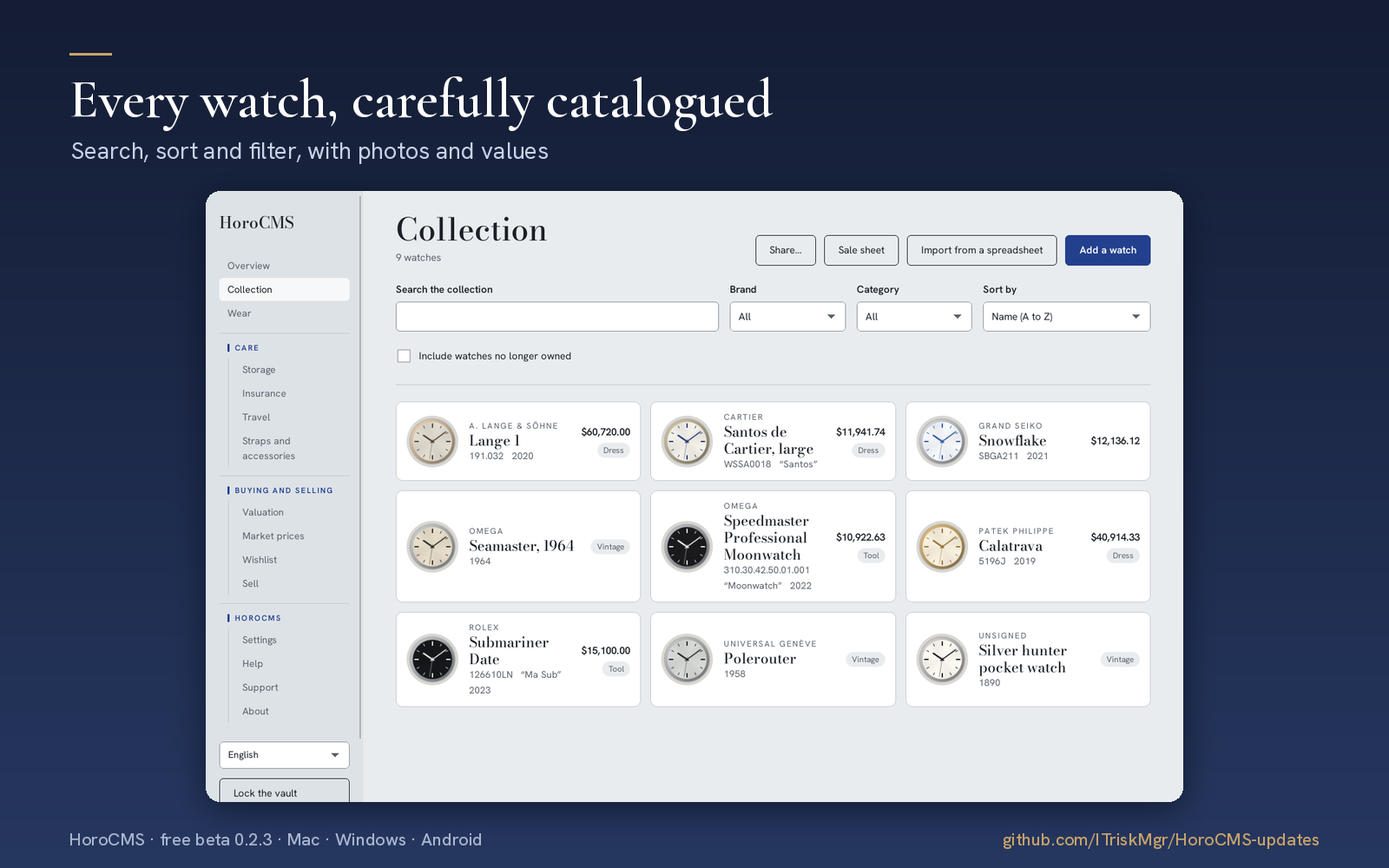Generate a Sale sheet

861,250
